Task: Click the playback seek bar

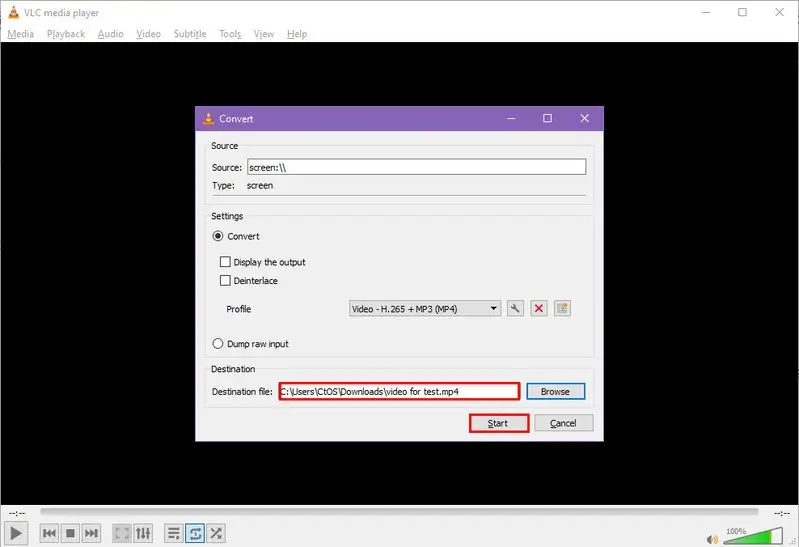Action: (x=399, y=512)
